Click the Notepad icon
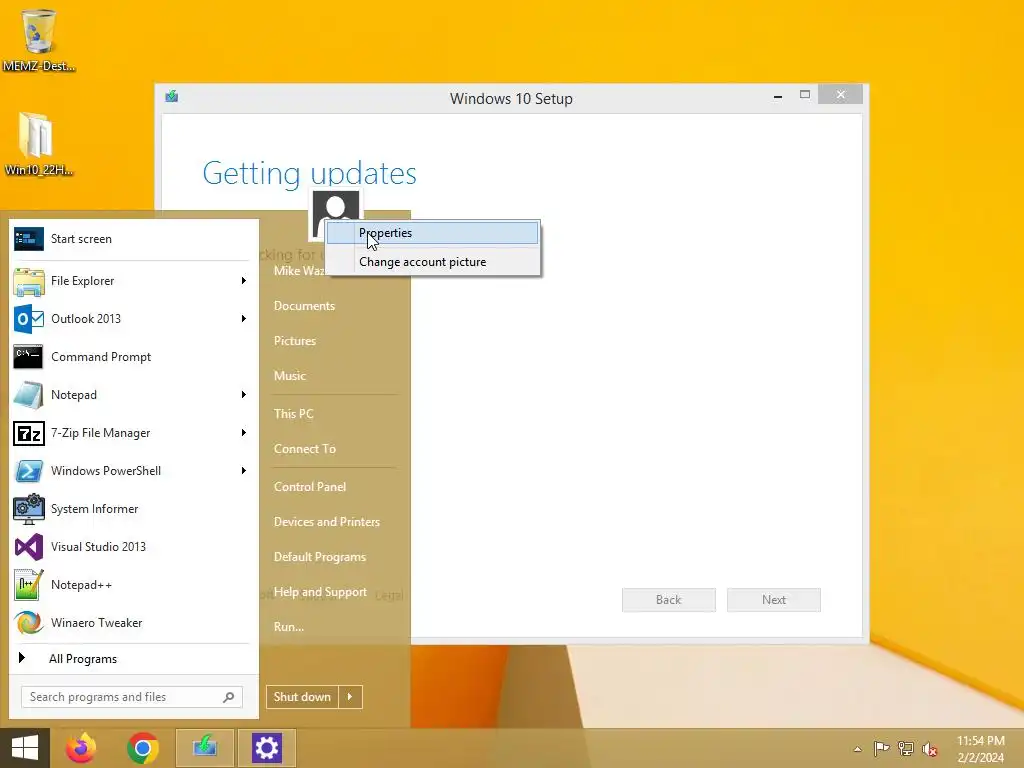Viewport: 1024px width, 768px height. pyautogui.click(x=29, y=394)
